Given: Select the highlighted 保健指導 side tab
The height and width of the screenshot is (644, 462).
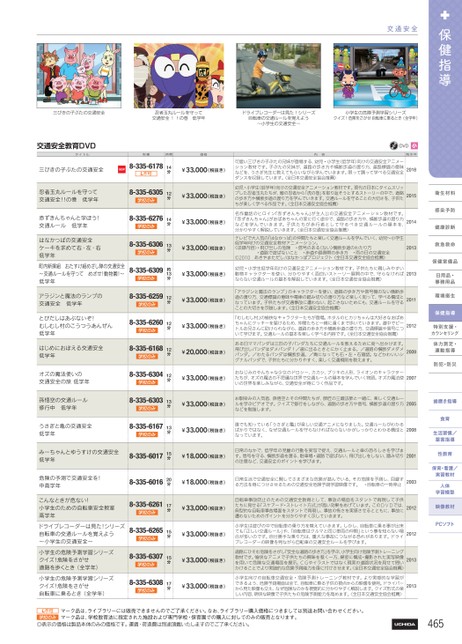Looking at the screenshot, I should [x=445, y=313].
